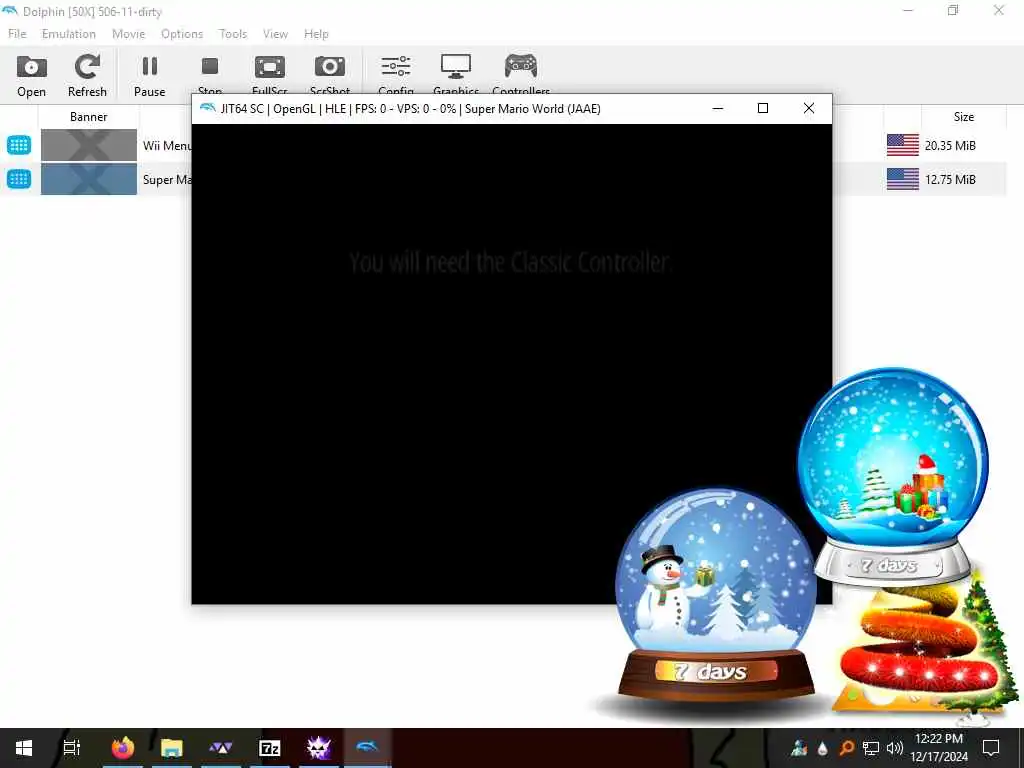
Task: Select the Wii Menu banner thumbnail
Action: [89, 145]
